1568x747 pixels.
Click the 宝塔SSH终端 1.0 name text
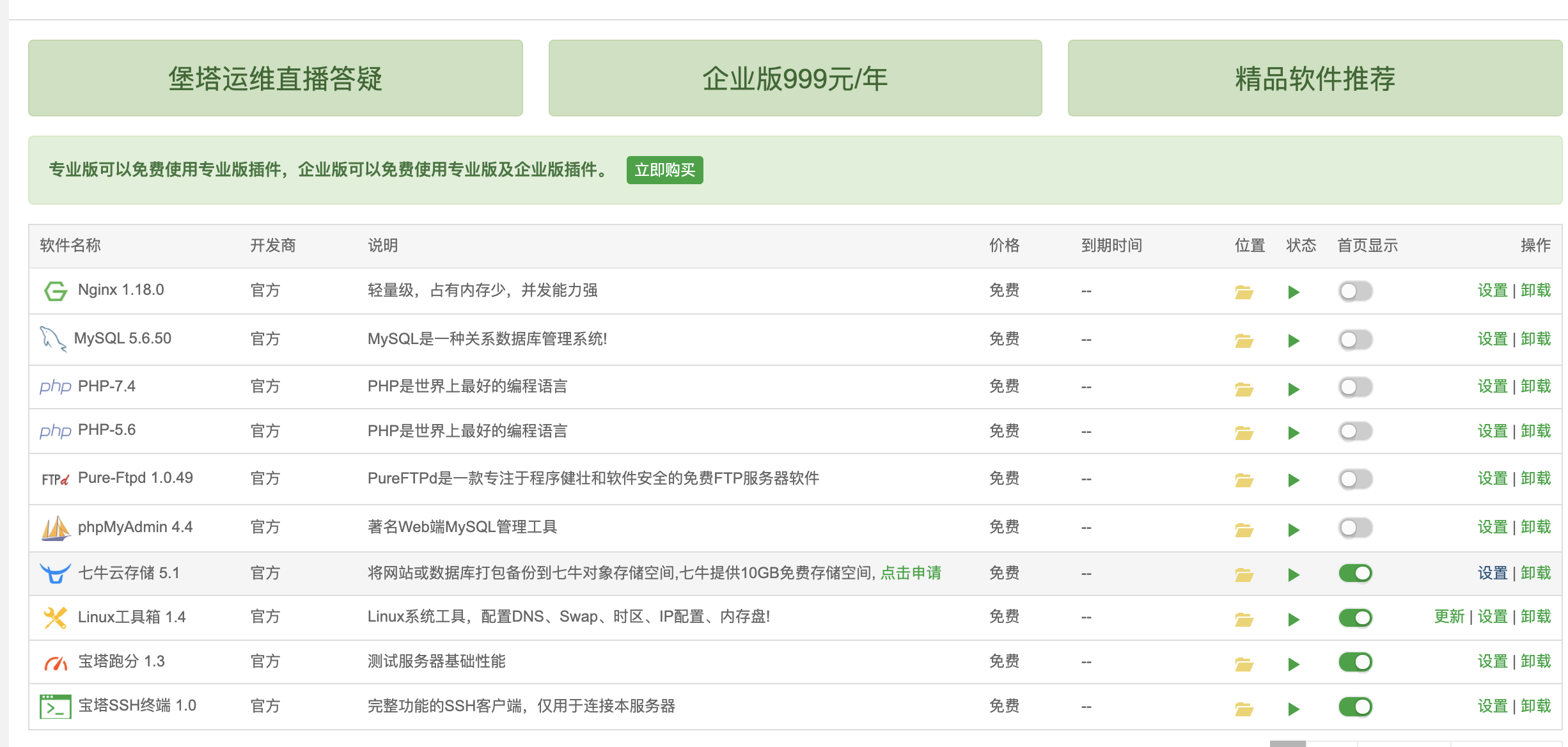tap(137, 705)
